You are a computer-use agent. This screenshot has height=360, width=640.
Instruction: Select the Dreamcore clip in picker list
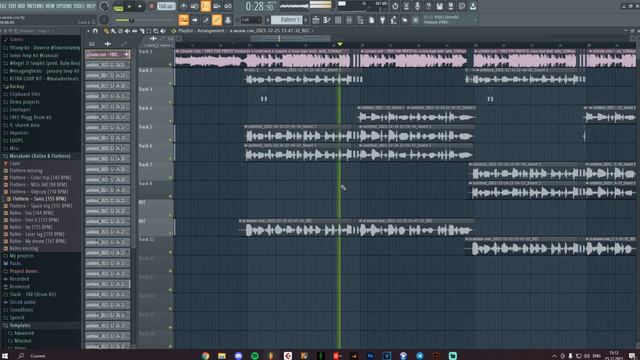pos(108,54)
